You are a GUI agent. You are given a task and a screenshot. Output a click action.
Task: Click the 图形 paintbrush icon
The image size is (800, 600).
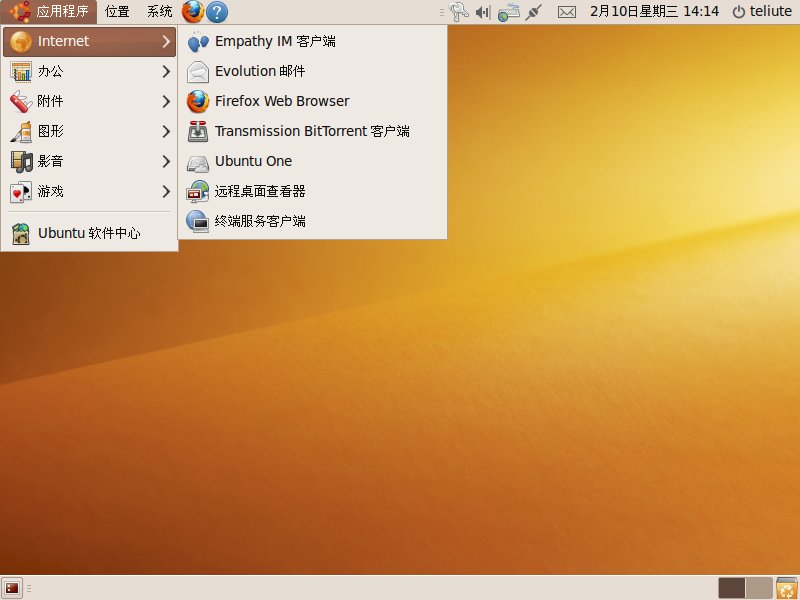[21, 132]
